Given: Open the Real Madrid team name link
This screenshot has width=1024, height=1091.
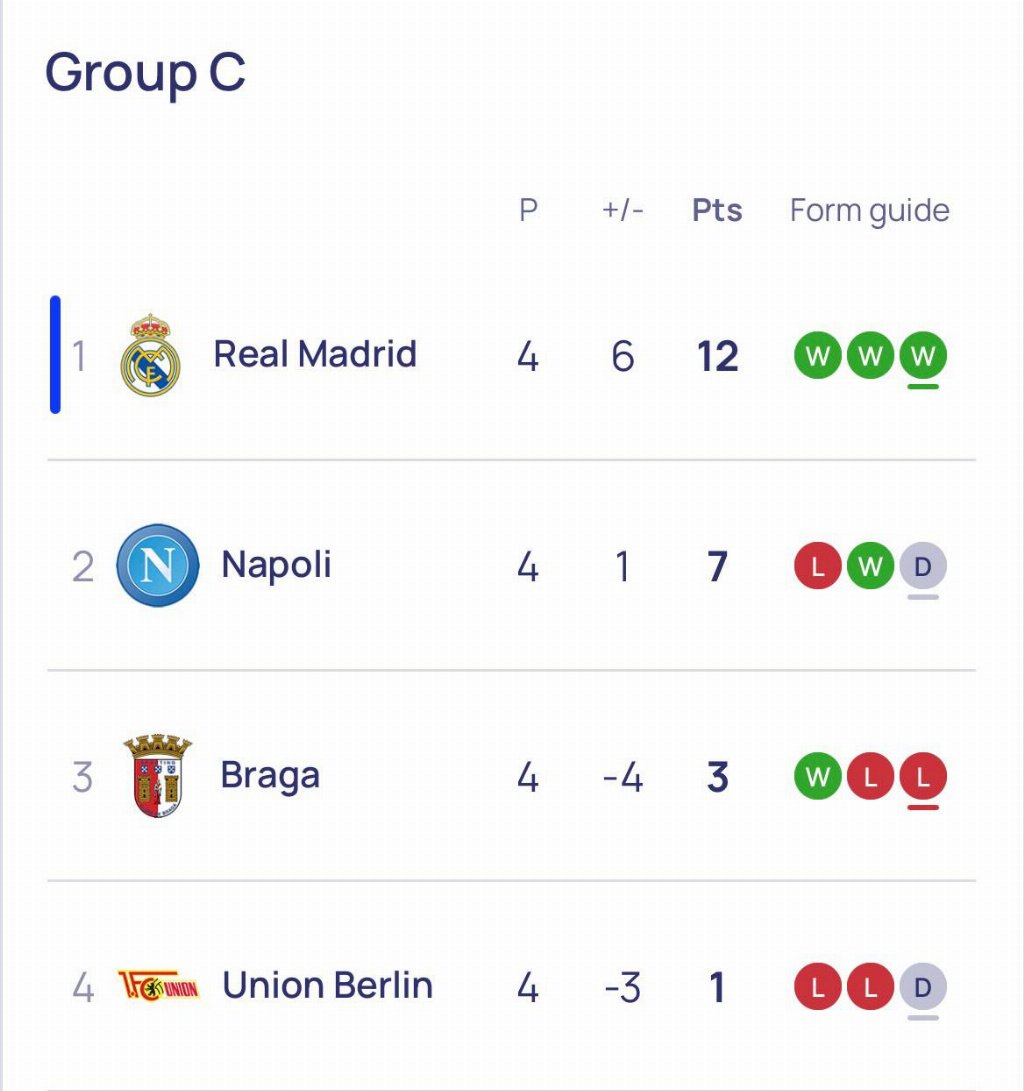Looking at the screenshot, I should pyautogui.click(x=315, y=354).
